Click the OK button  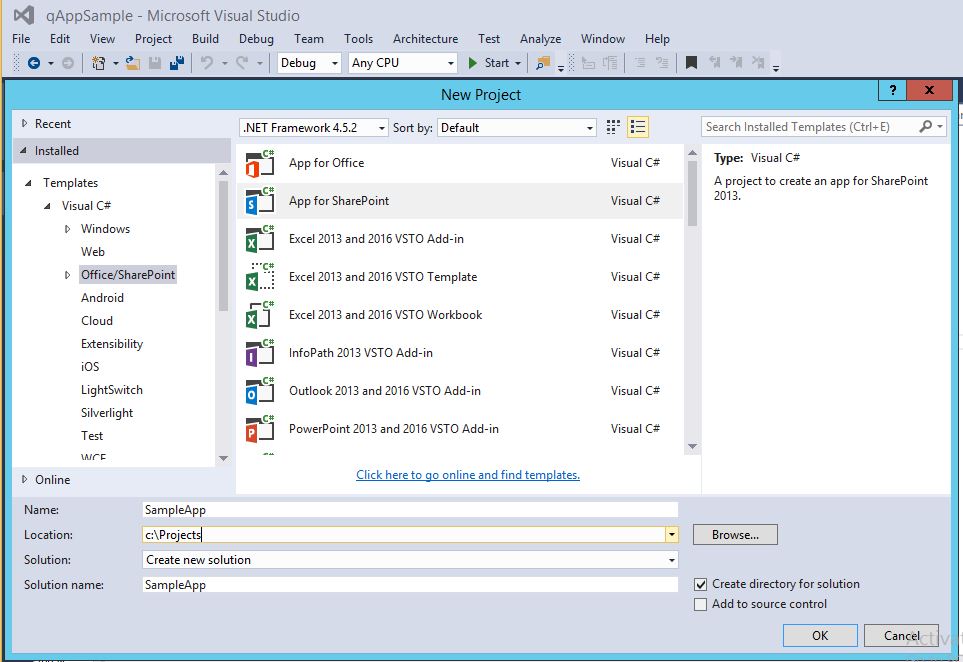tap(820, 636)
